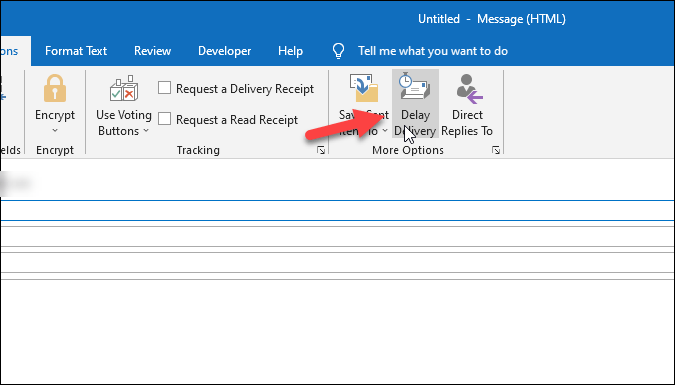Click the Tell me what you want to do box
The width and height of the screenshot is (675, 385).
pyautogui.click(x=433, y=51)
